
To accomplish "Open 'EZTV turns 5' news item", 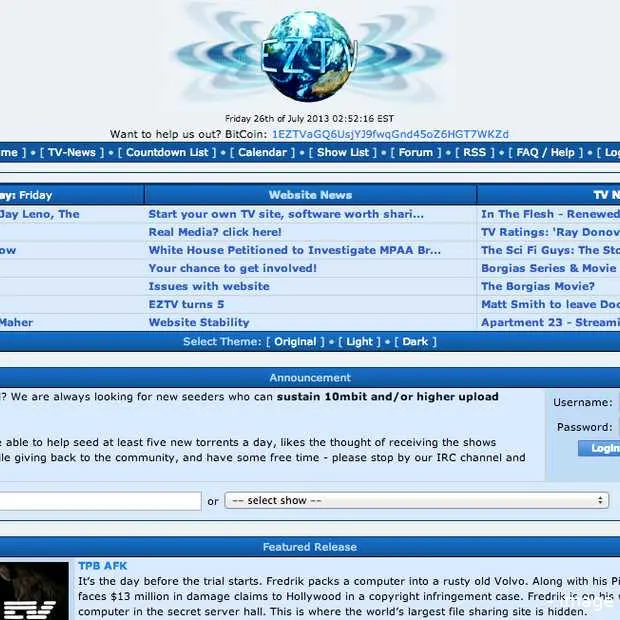I will 186,304.
